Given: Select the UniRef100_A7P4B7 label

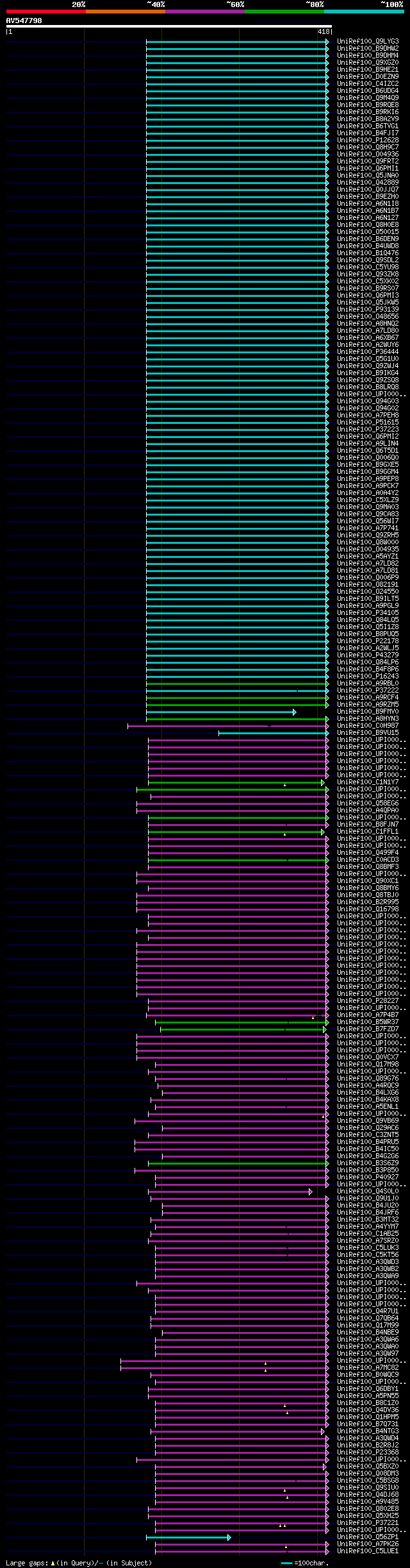Looking at the screenshot, I should [x=368, y=1015].
